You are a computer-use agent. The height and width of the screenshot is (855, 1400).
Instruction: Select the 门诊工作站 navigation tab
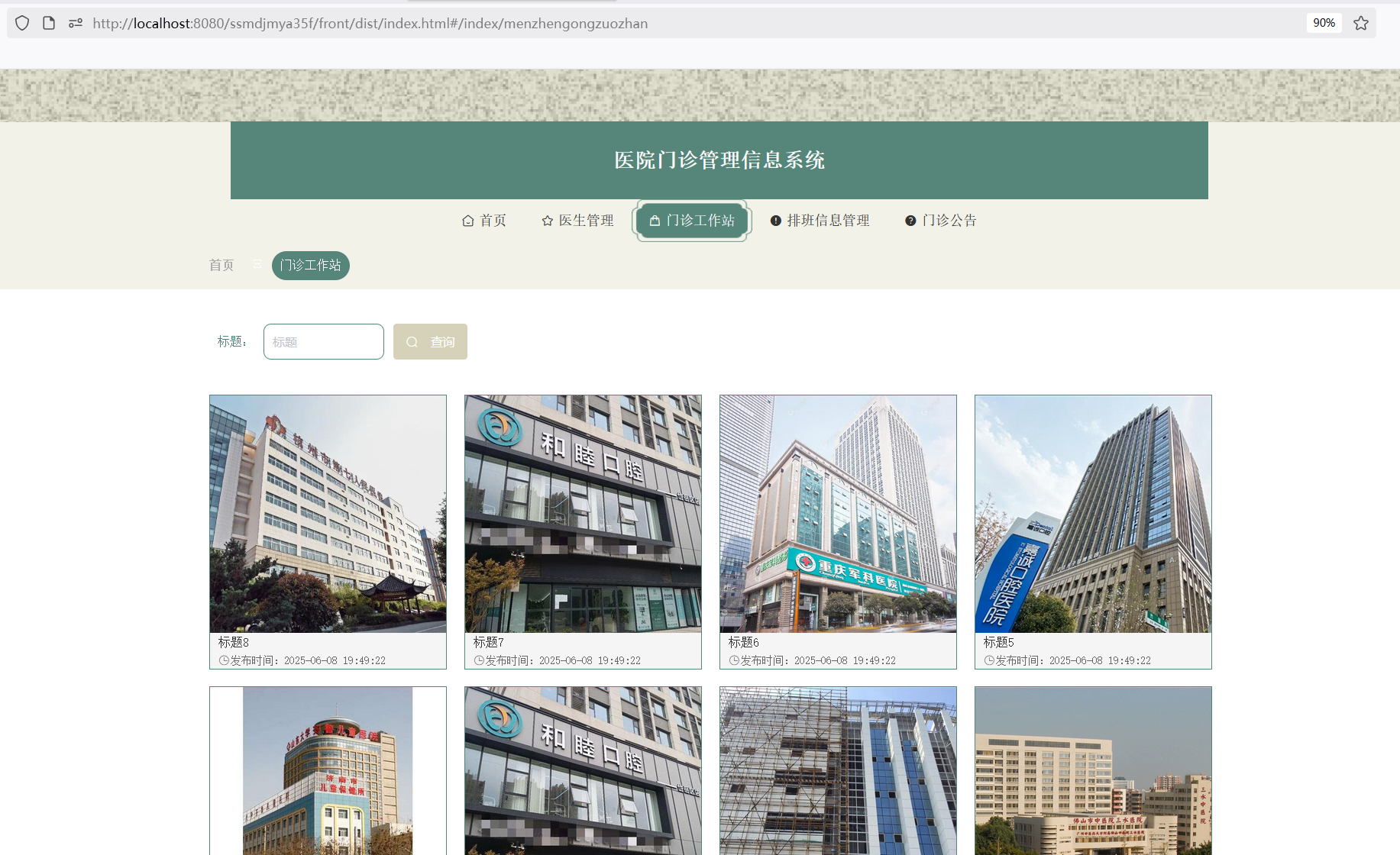tap(692, 221)
